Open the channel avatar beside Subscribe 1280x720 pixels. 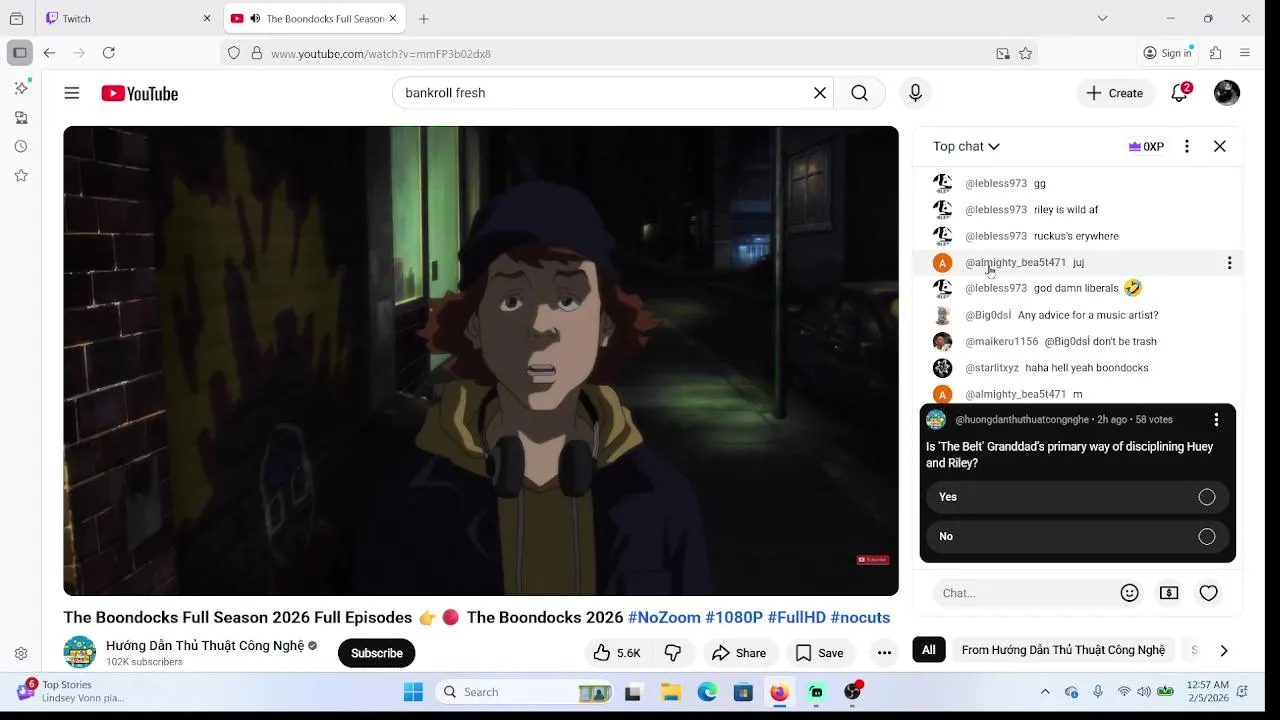[x=80, y=652]
